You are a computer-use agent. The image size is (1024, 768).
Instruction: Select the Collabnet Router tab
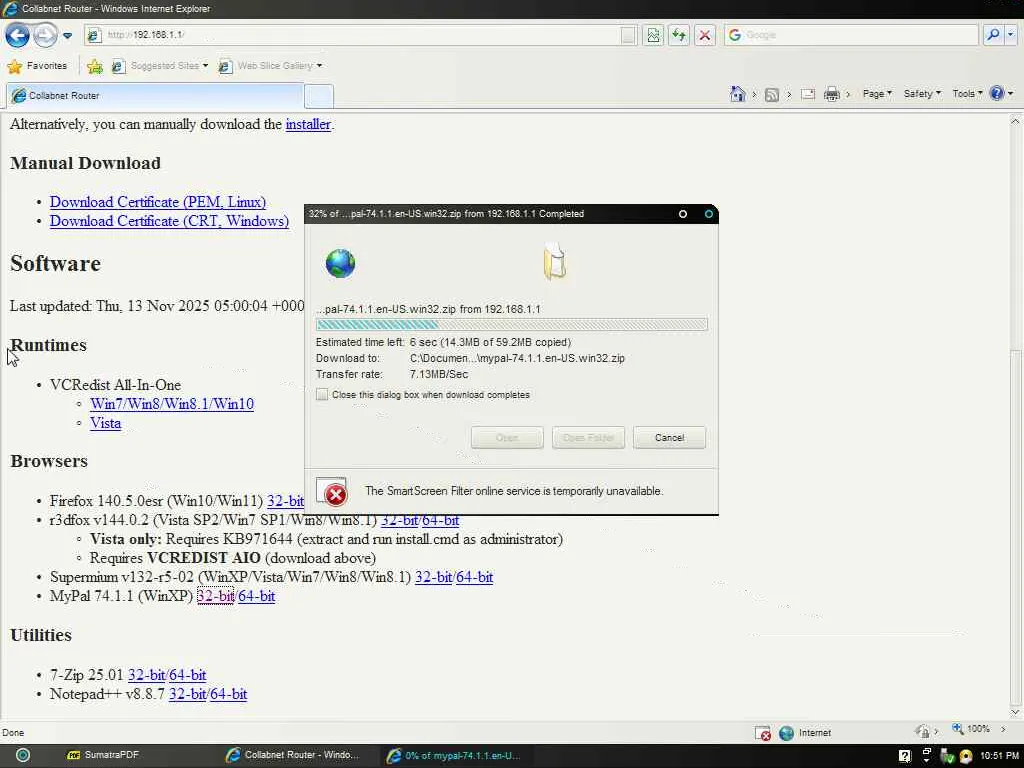[155, 95]
